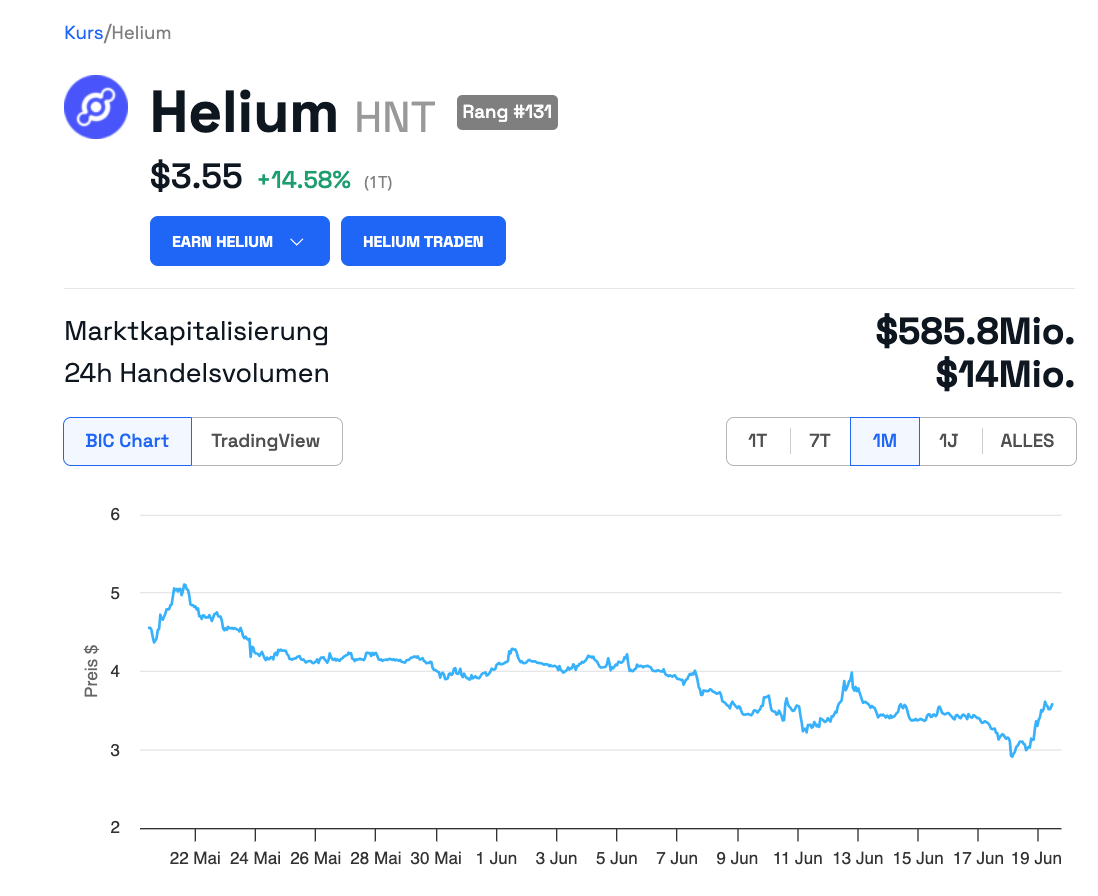Viewport: 1098px width, 896px height.
Task: Select the 1J time range
Action: tap(949, 441)
